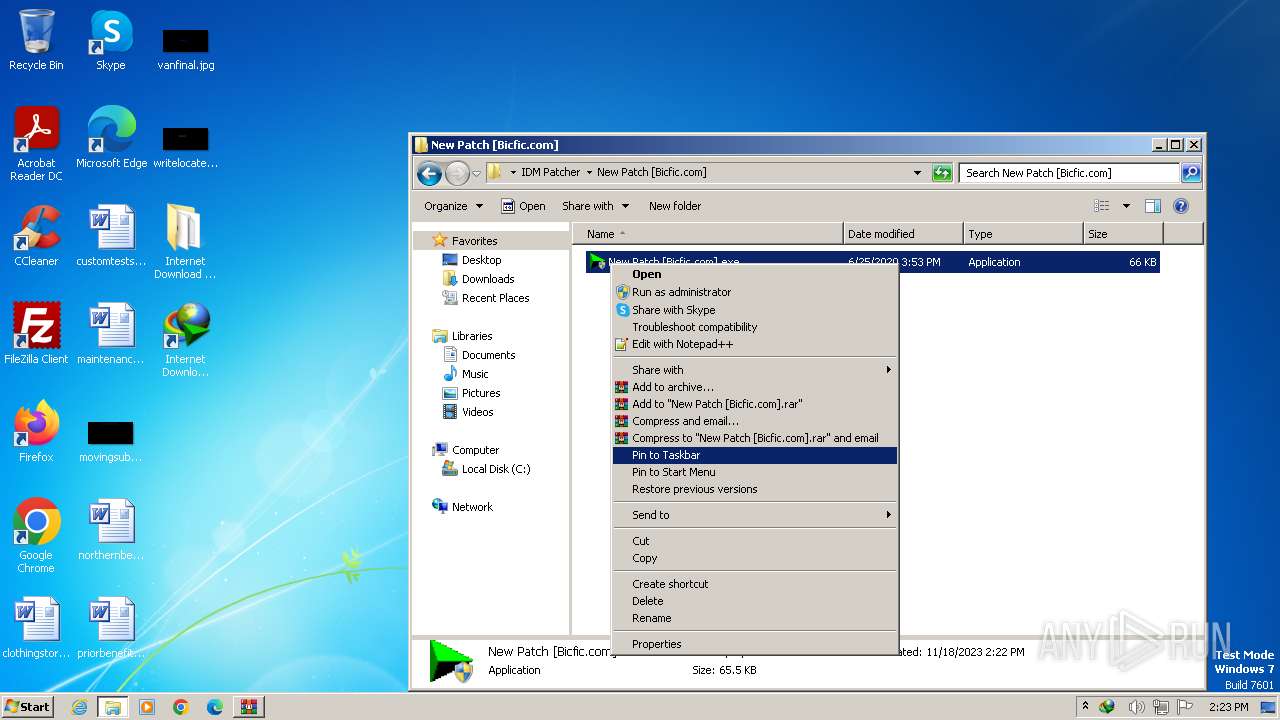1280x720 pixels.
Task: Open CCleaner desktop shortcut
Action: (36, 236)
